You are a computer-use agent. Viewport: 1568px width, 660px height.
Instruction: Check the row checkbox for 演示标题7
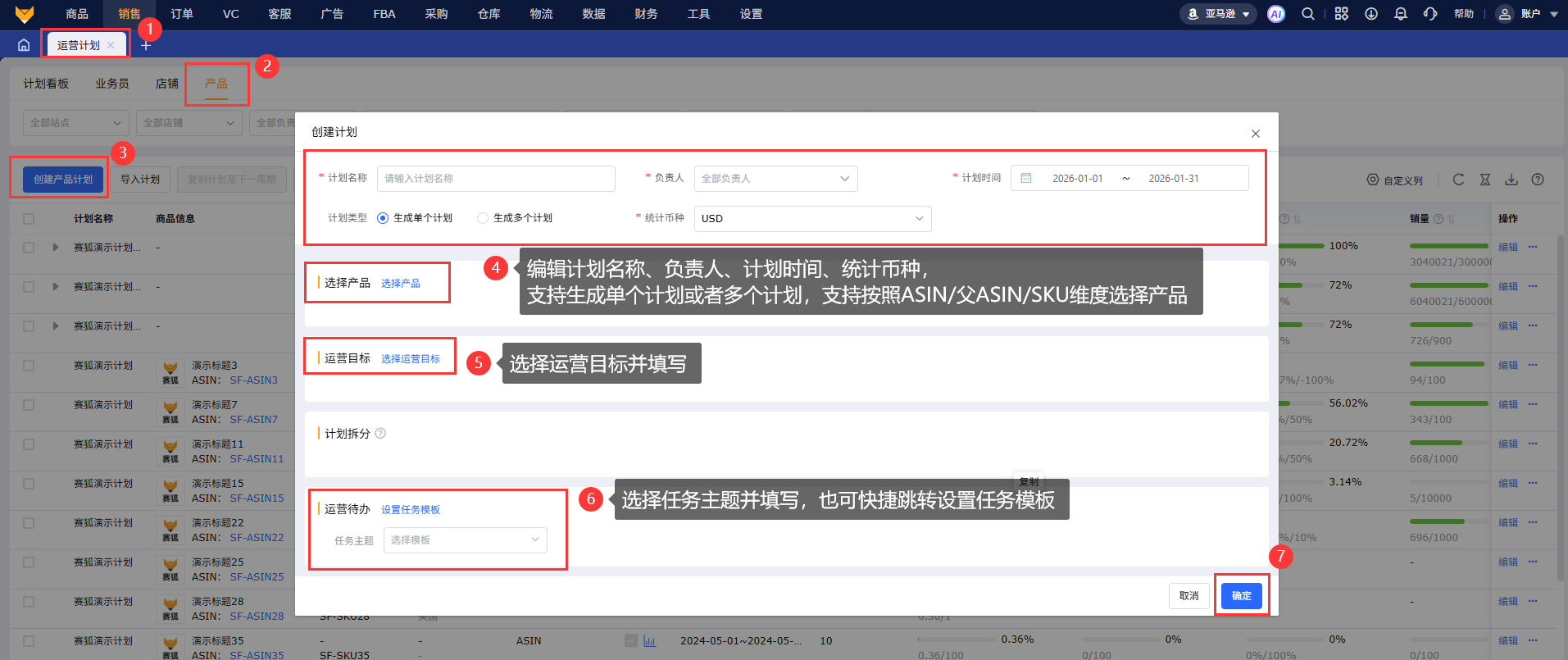click(x=29, y=405)
